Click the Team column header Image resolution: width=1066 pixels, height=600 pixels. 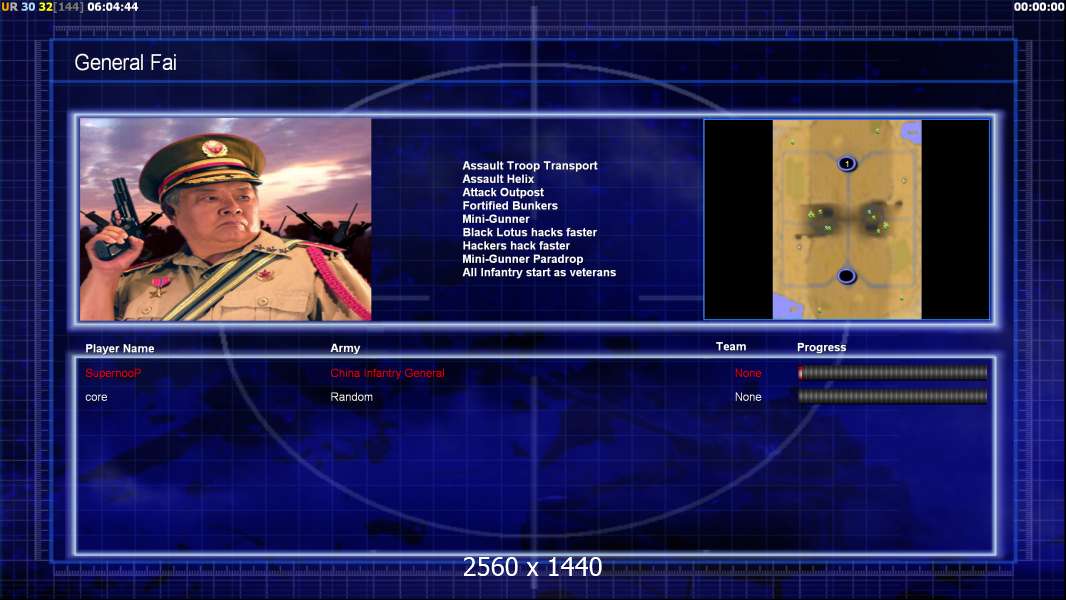(x=731, y=347)
